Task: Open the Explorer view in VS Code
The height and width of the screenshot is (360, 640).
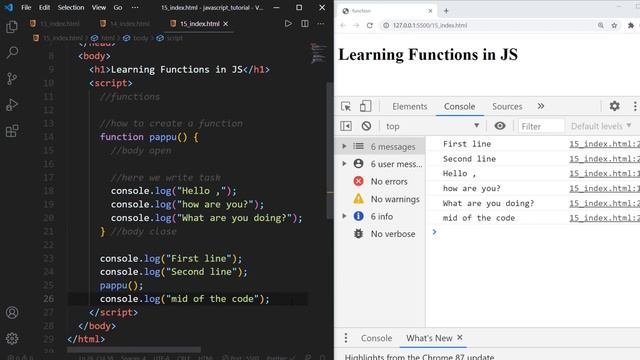Action: pos(12,27)
